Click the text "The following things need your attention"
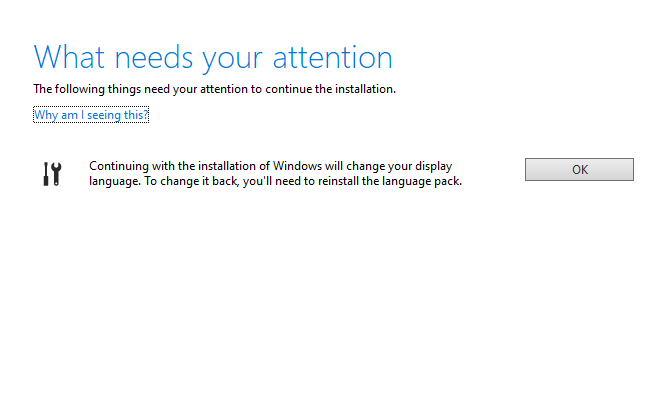Image resolution: width=670 pixels, height=419 pixels. [141, 89]
